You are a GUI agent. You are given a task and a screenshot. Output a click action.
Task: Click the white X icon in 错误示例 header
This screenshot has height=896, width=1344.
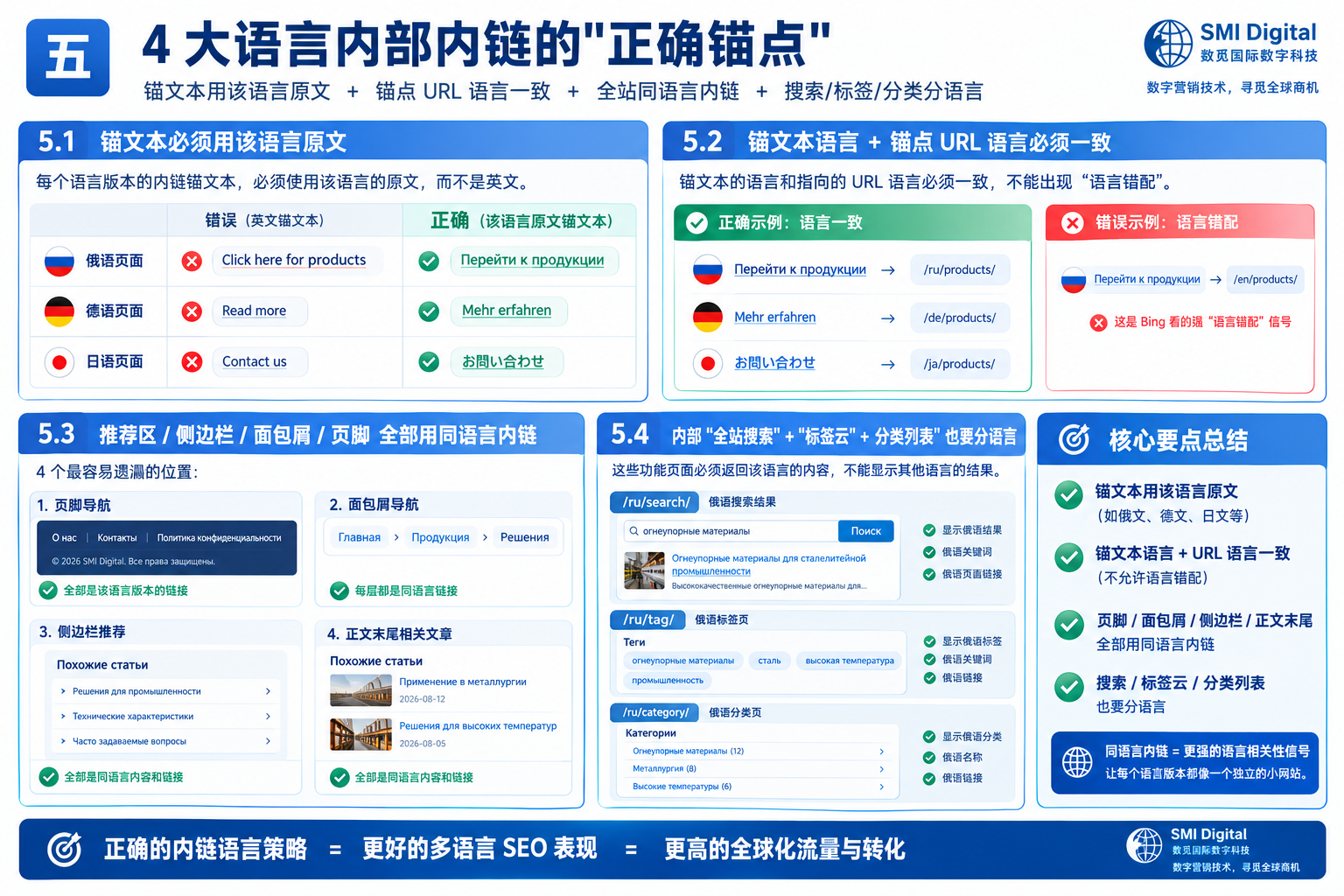1072,223
